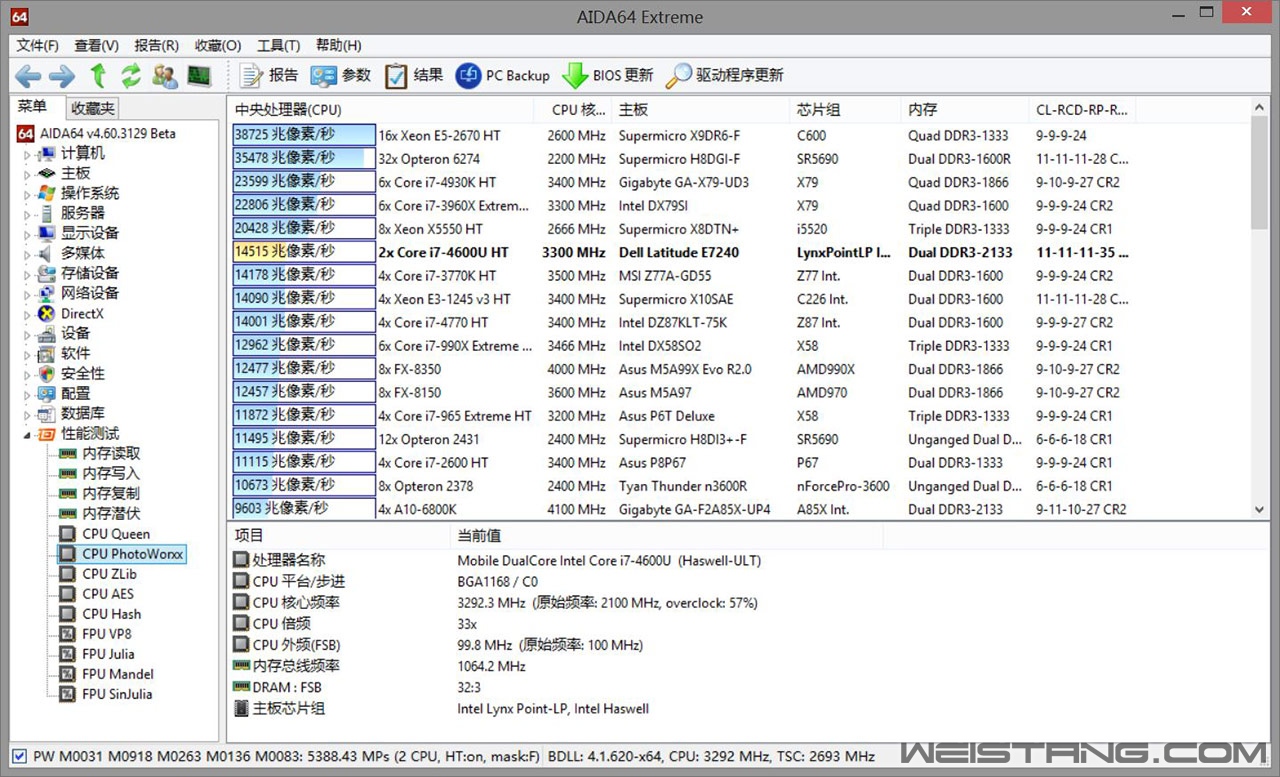Screen dimensions: 1280x777
Task: Expand the 操作系统 tree node
Action: point(28,194)
